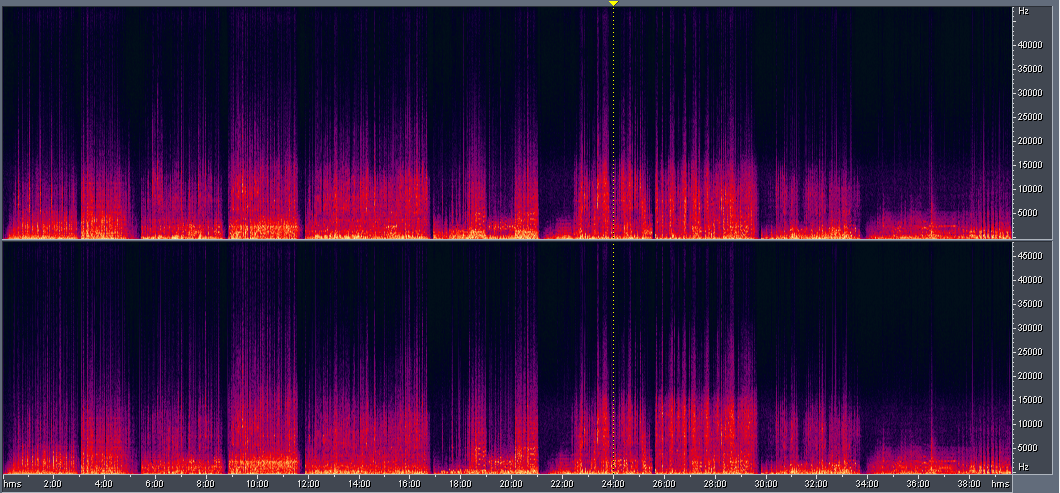
Task: Click 15000 on the upper channel frequency scale
Action: (x=1030, y=164)
